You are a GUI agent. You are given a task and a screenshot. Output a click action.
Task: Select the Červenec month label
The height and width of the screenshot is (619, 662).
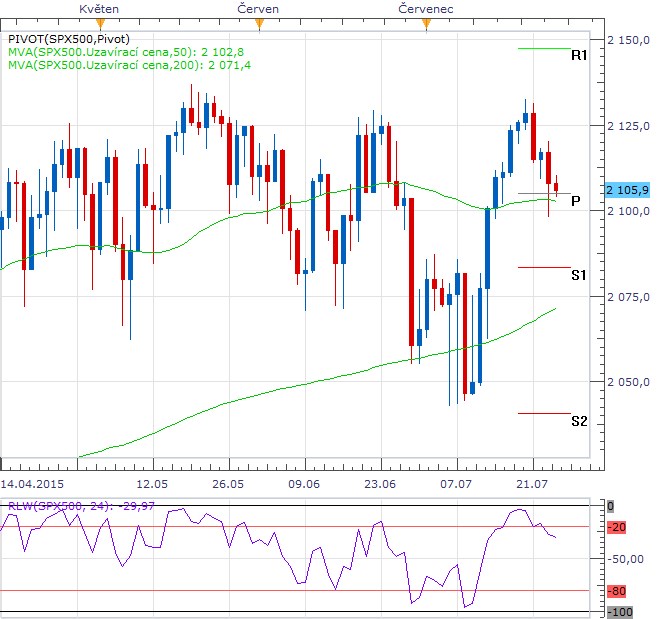tap(426, 9)
